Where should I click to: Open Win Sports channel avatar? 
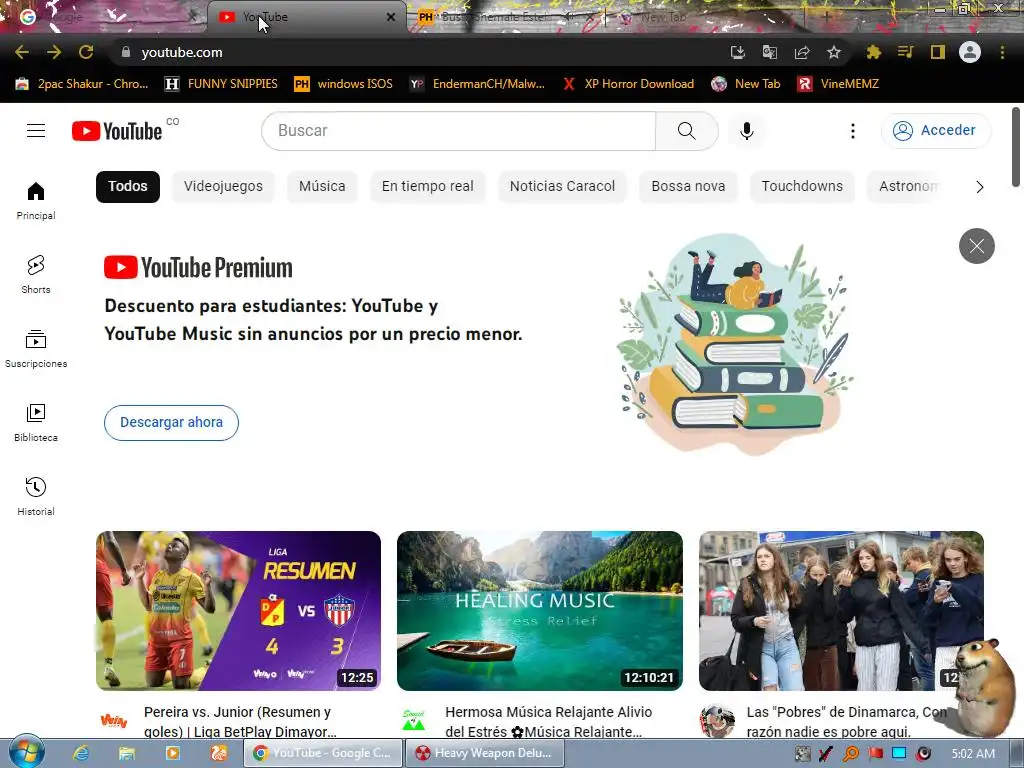[x=114, y=720]
